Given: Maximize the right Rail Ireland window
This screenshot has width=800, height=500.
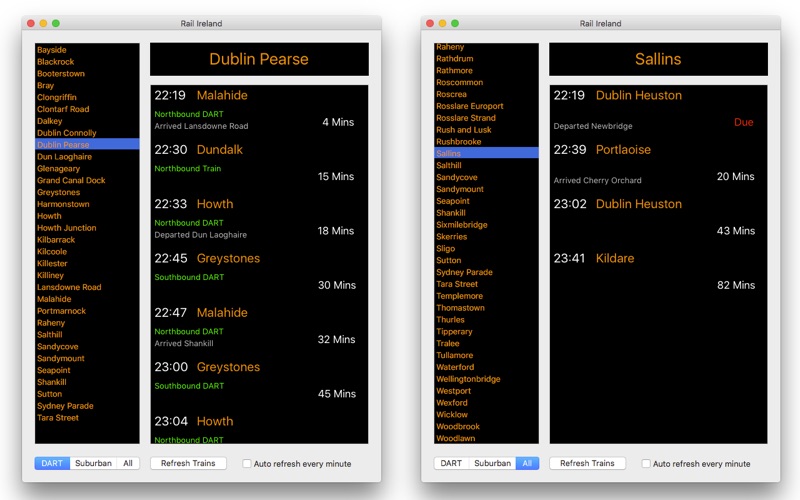Looking at the screenshot, I should [x=455, y=23].
